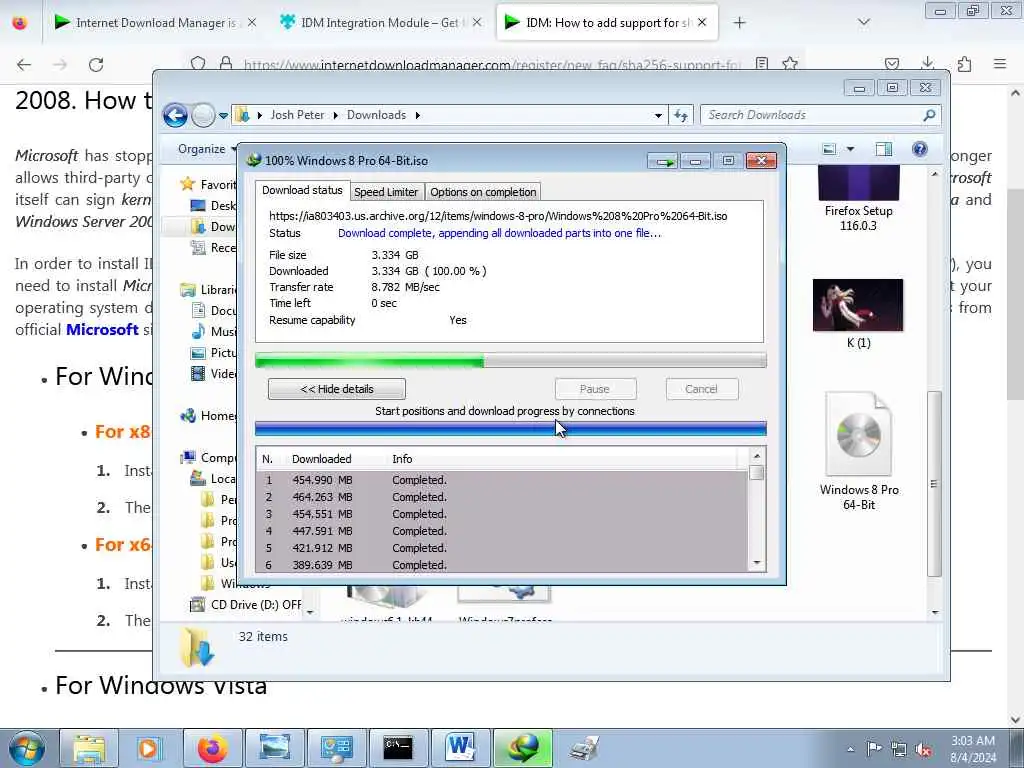The image size is (1024, 768).
Task: Click the Firefox taskbar icon
Action: coord(212,748)
